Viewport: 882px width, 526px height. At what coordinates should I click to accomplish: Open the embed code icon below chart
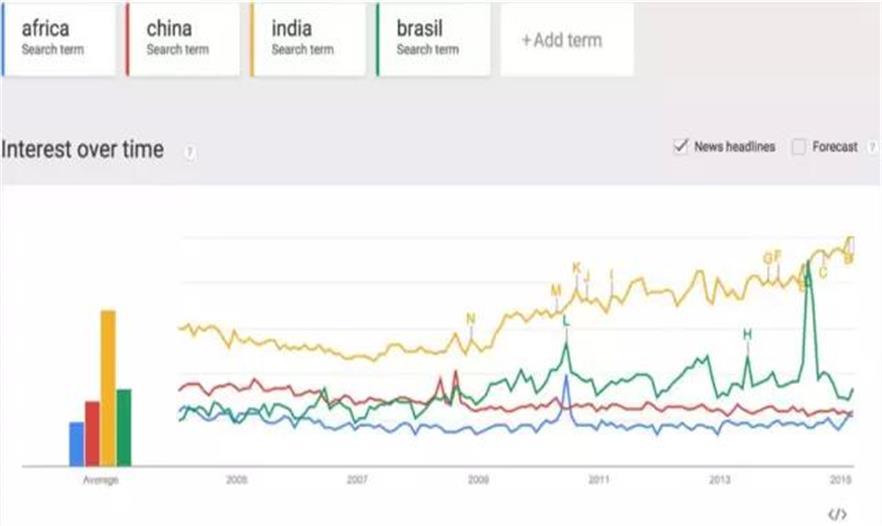[x=837, y=514]
